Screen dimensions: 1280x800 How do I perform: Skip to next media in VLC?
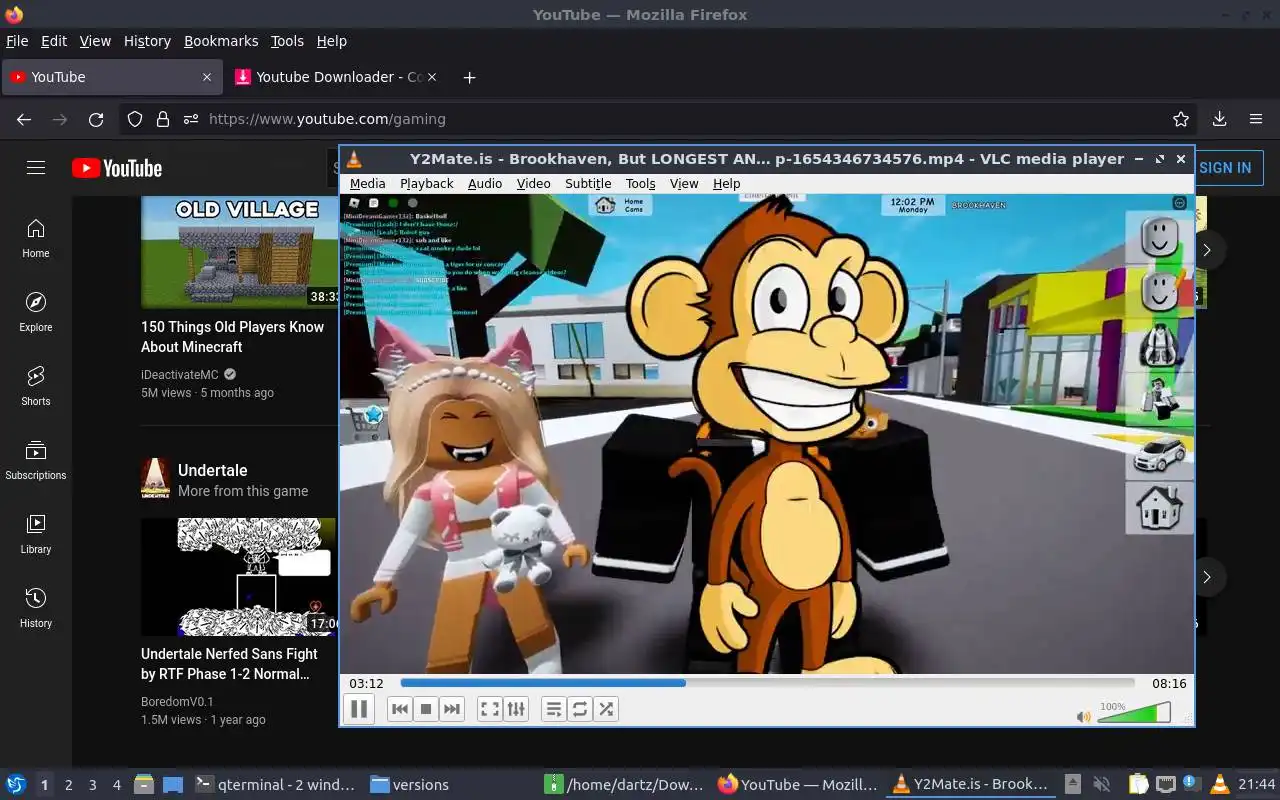pyautogui.click(x=452, y=709)
